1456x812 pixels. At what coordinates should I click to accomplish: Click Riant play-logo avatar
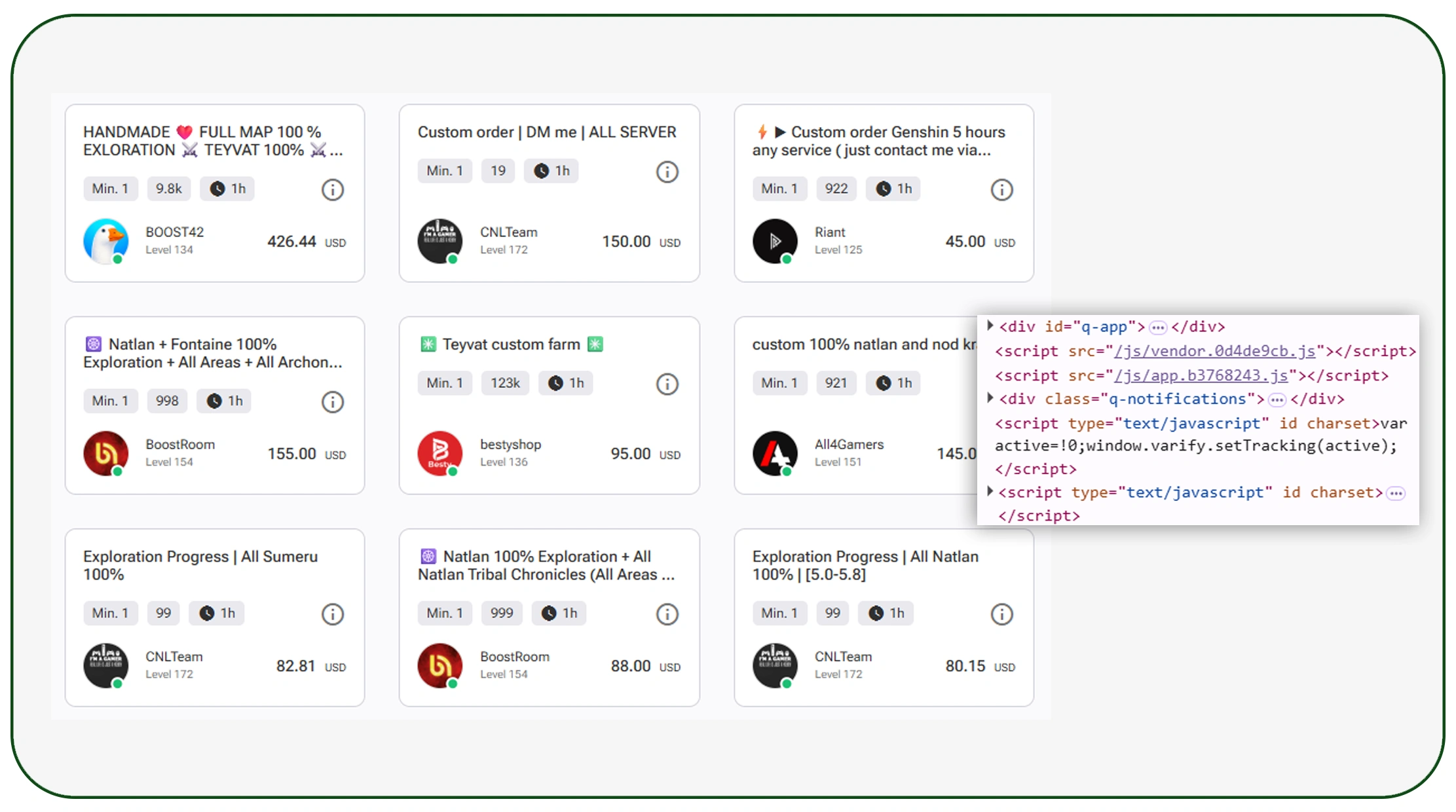pyautogui.click(x=775, y=241)
